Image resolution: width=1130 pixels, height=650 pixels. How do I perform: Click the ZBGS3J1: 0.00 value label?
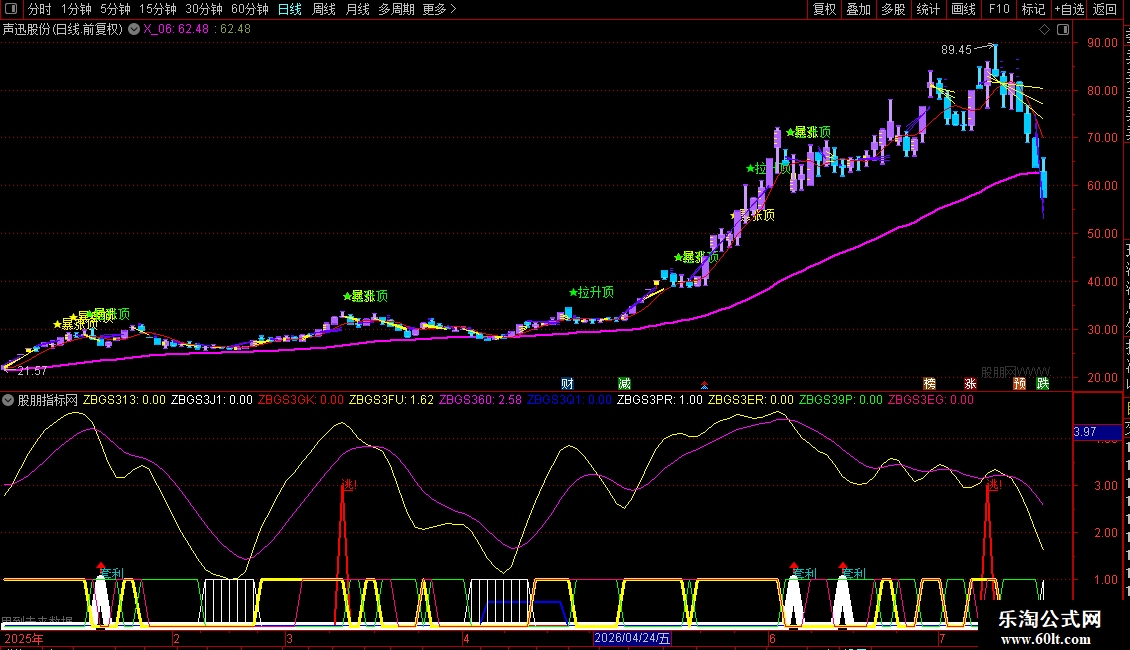pyautogui.click(x=212, y=400)
